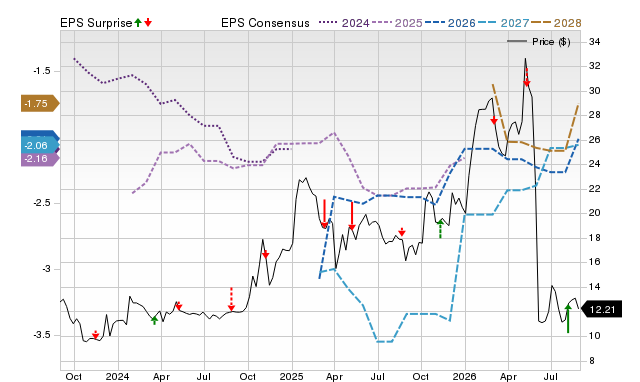
Task: Click the 2024 year label on time axis
Action: click(x=118, y=377)
